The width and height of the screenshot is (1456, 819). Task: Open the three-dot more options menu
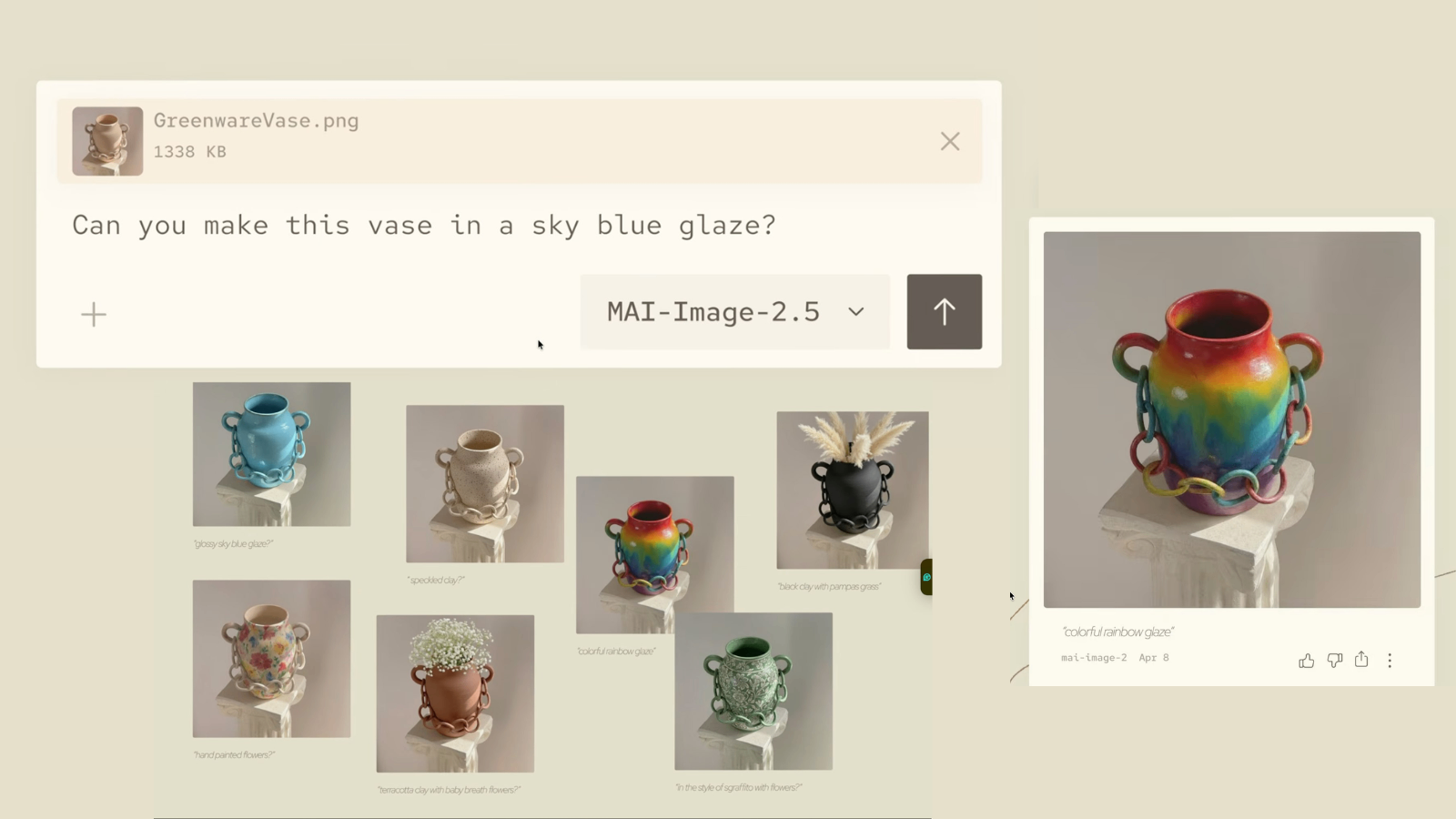tap(1390, 661)
